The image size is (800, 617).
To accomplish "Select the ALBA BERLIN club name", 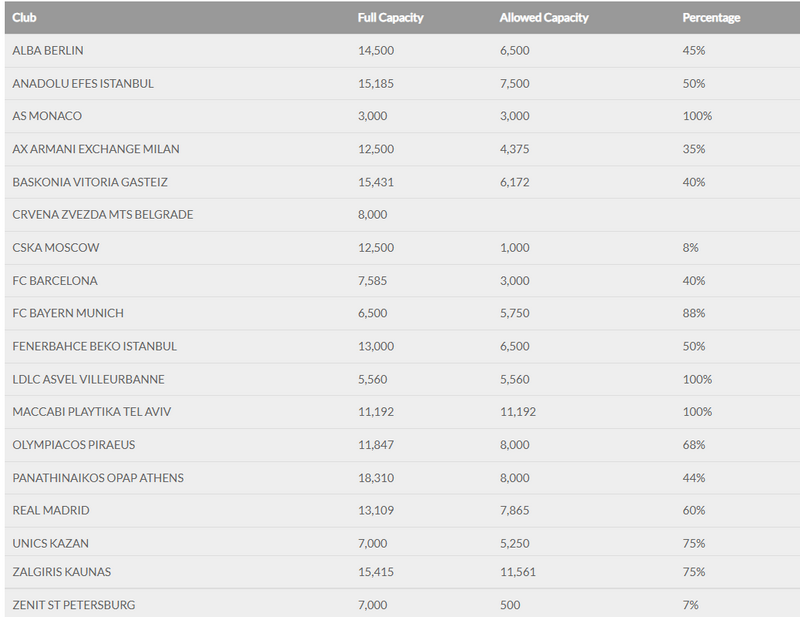I will pyautogui.click(x=48, y=51).
